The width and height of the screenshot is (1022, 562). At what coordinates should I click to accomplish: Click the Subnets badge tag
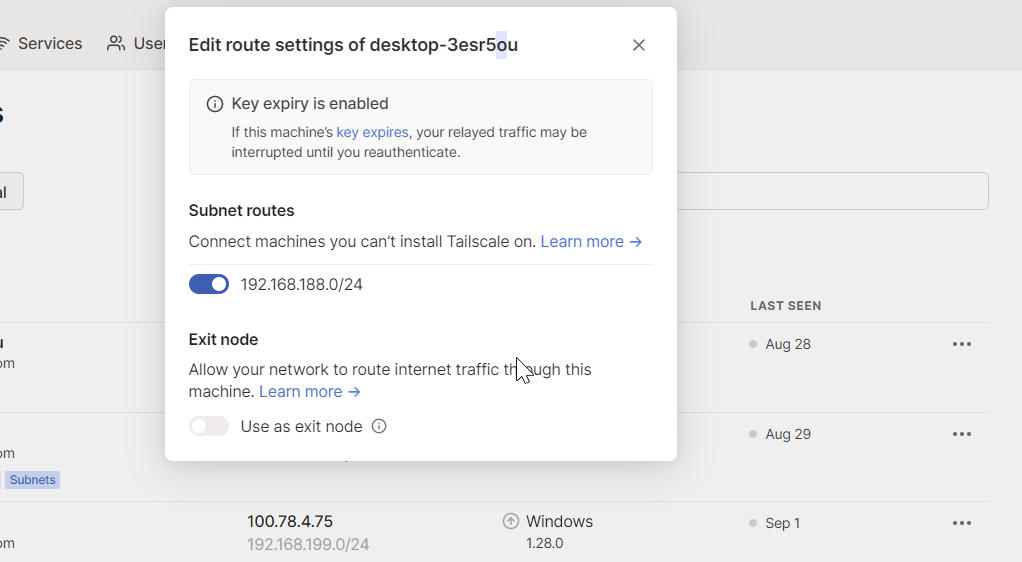33,480
